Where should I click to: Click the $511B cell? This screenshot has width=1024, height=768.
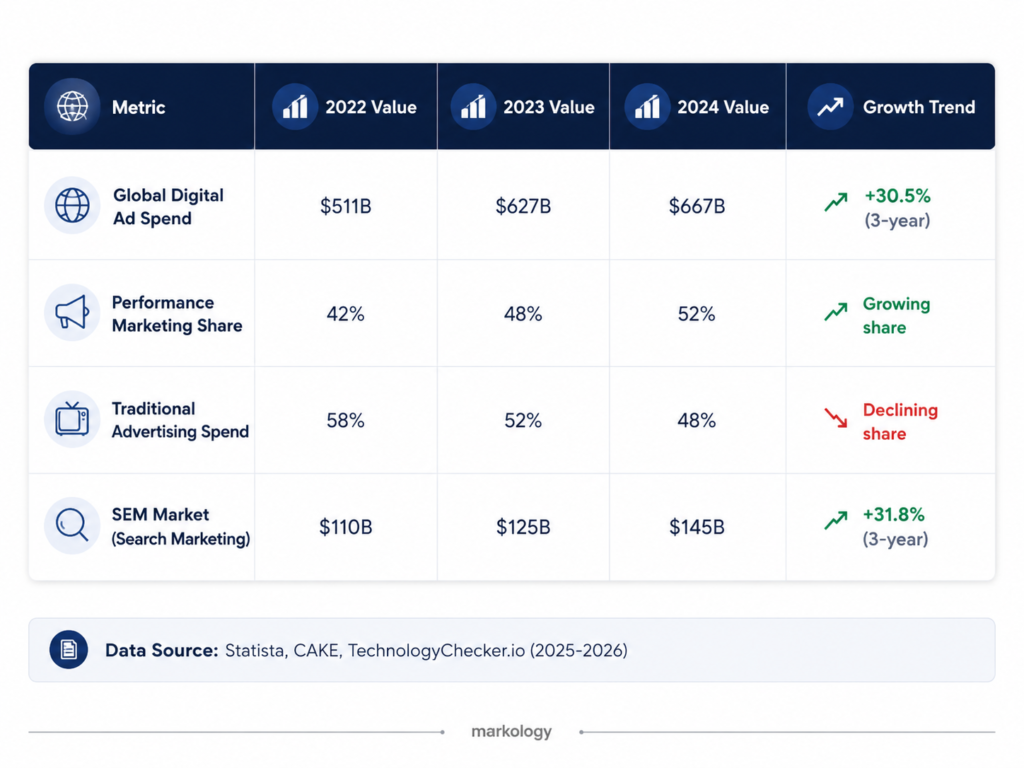coord(345,206)
